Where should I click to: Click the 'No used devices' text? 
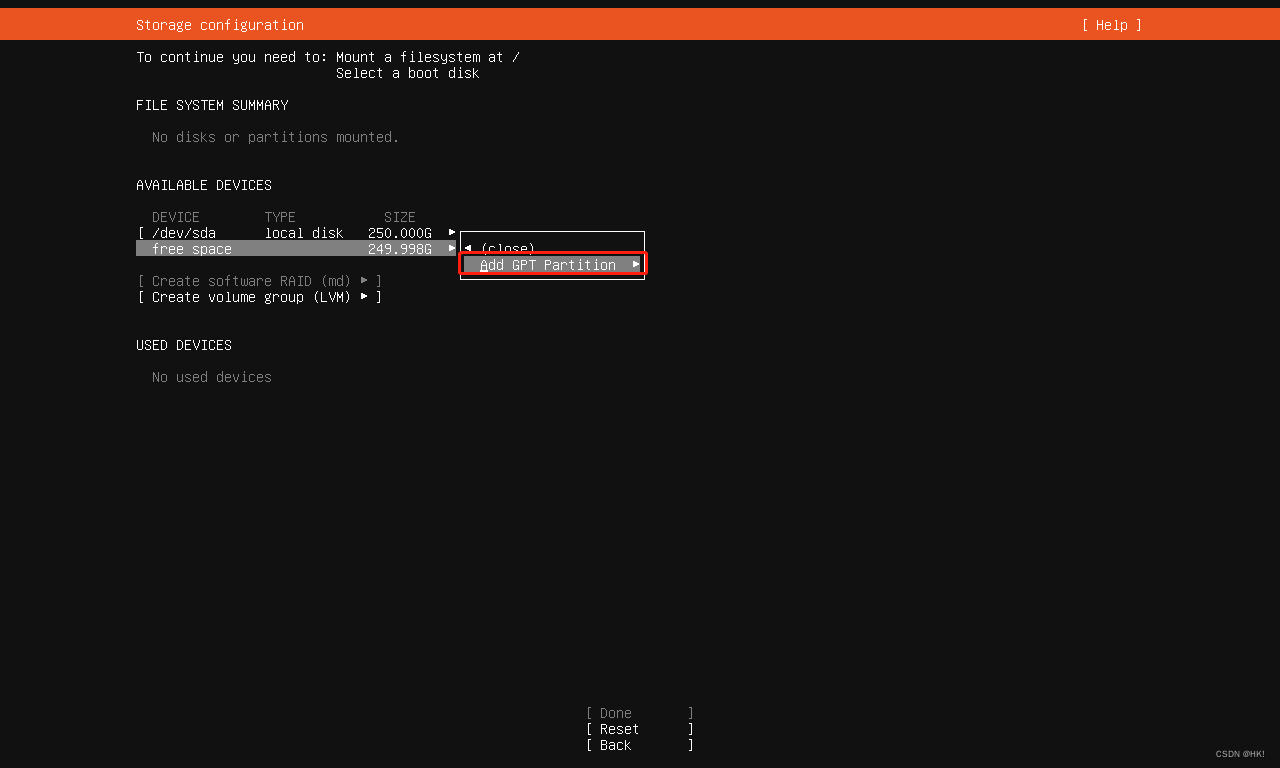(212, 377)
